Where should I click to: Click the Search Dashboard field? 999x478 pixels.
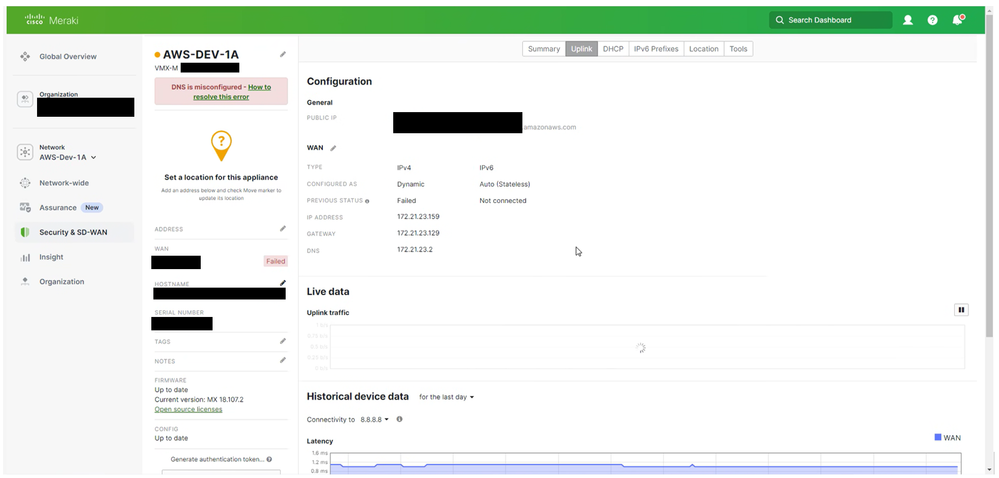(x=831, y=20)
